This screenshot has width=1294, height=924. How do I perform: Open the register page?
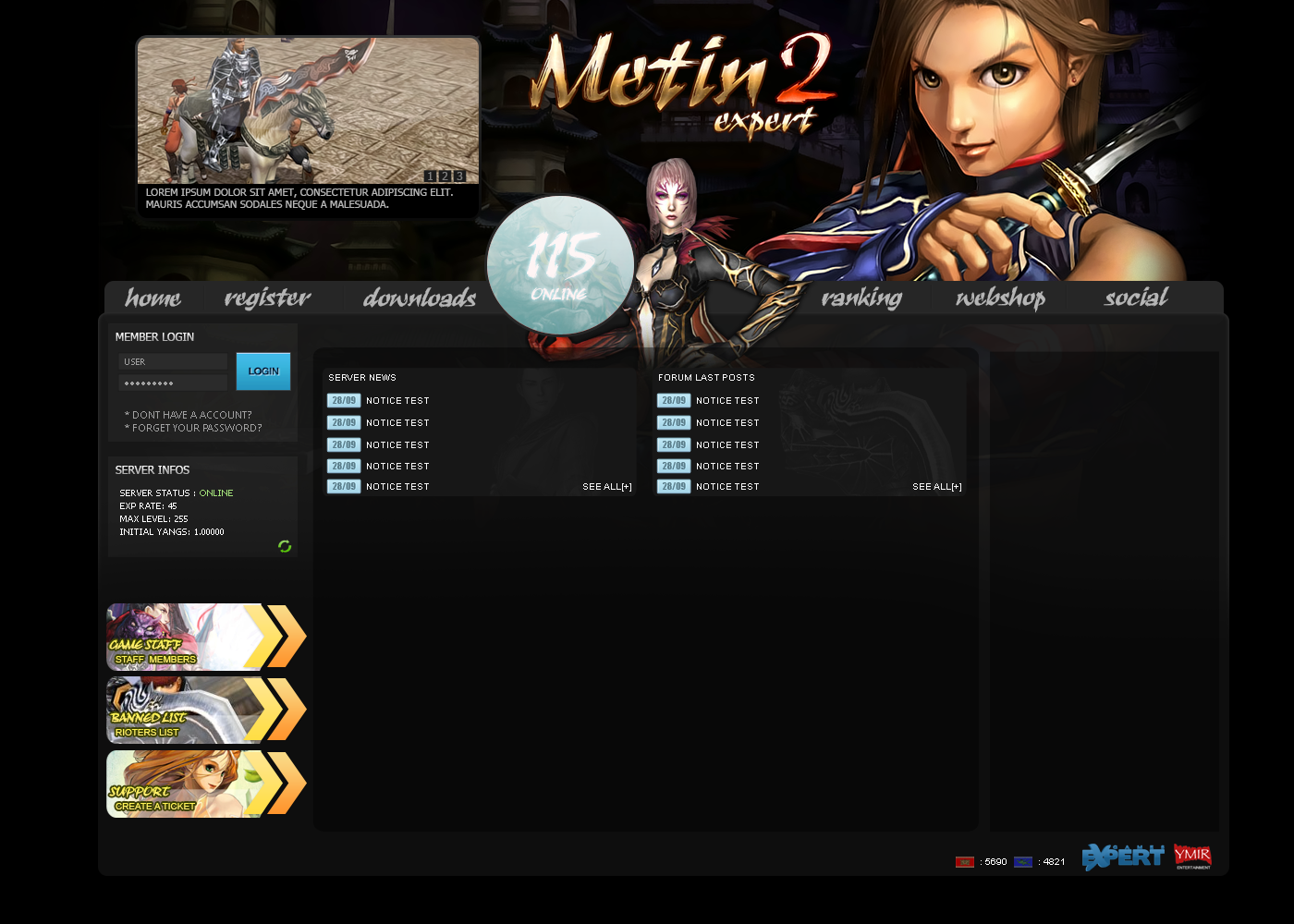click(267, 298)
